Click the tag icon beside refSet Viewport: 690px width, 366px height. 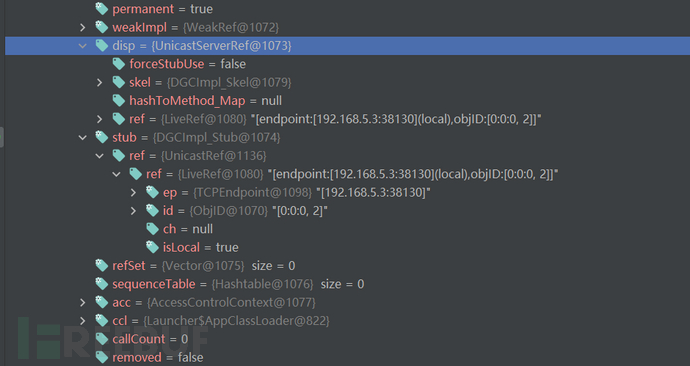point(102,265)
